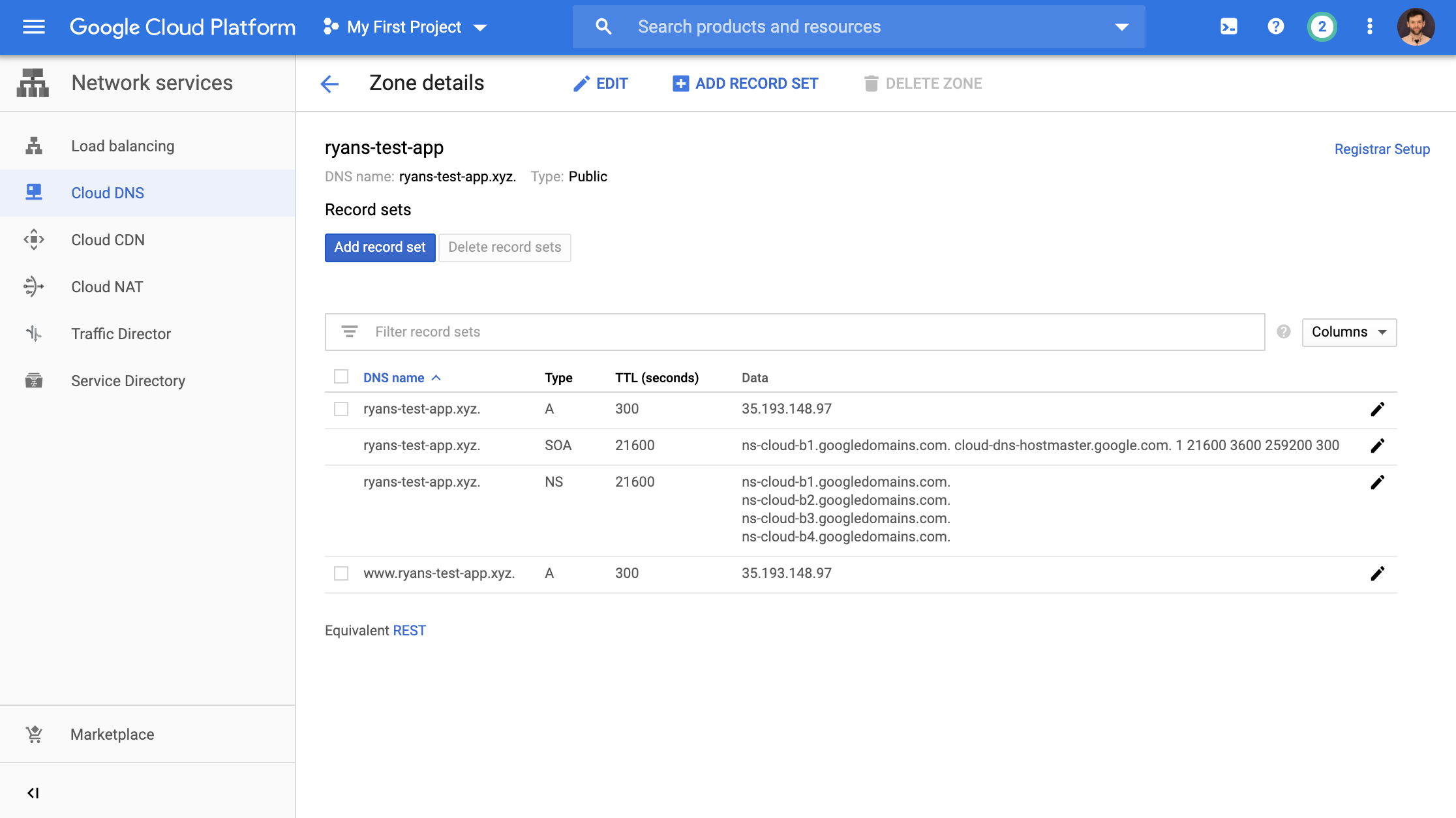Open the Service Directory panel

pos(128,380)
